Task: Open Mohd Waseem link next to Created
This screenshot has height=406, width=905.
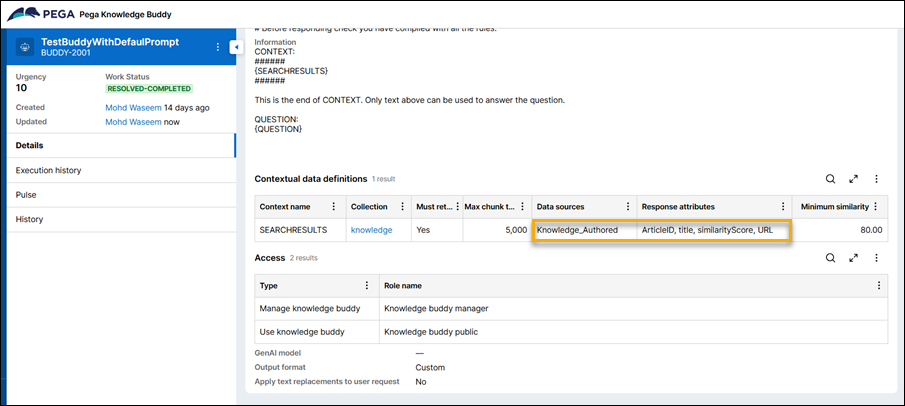Action: [133, 107]
